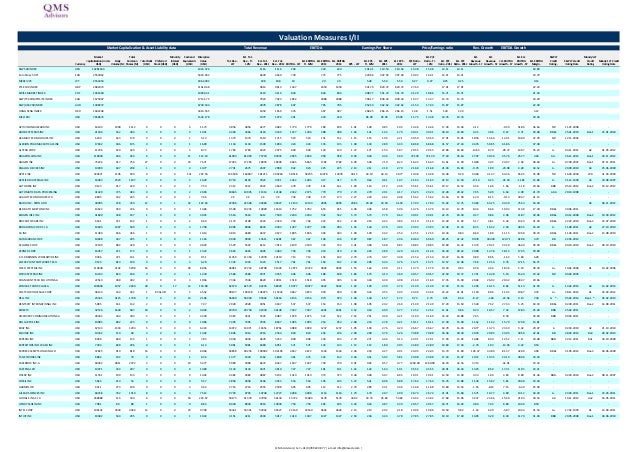Click the 'Earnings Per Share' section header

(377, 48)
